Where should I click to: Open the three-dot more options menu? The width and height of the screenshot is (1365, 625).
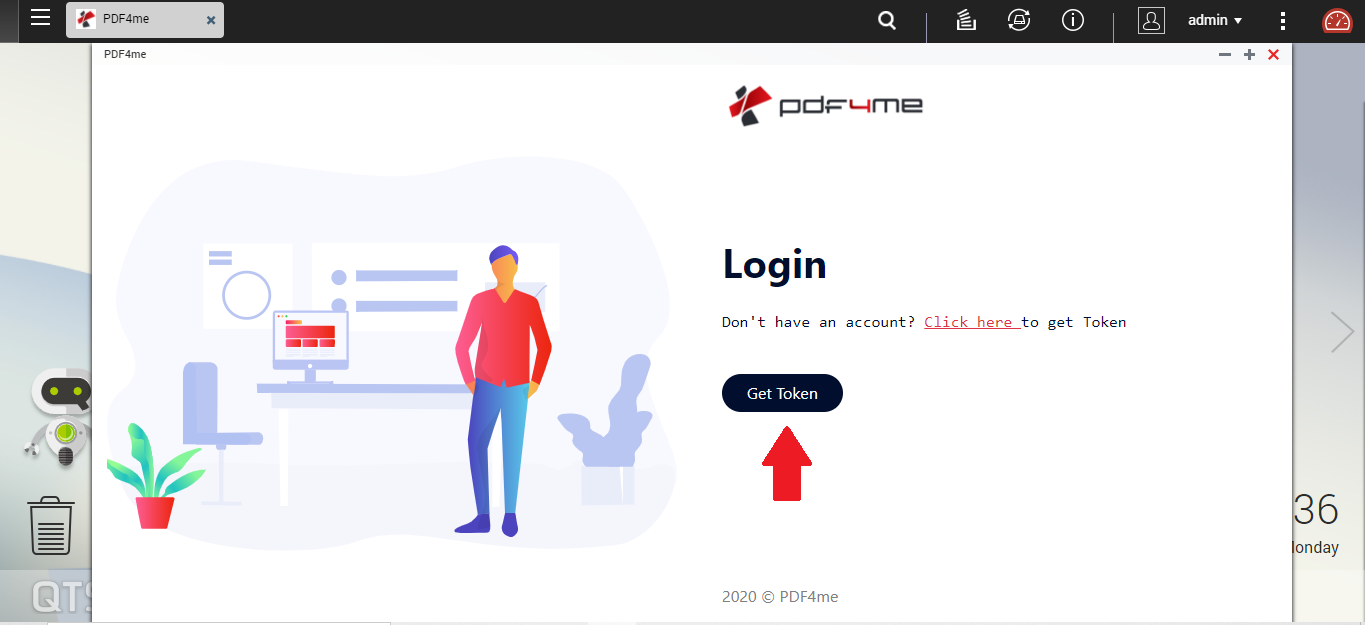(x=1283, y=20)
